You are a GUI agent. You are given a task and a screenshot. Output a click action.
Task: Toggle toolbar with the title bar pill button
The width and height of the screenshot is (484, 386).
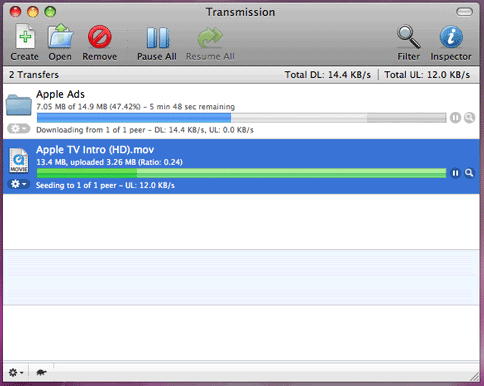pyautogui.click(x=464, y=12)
